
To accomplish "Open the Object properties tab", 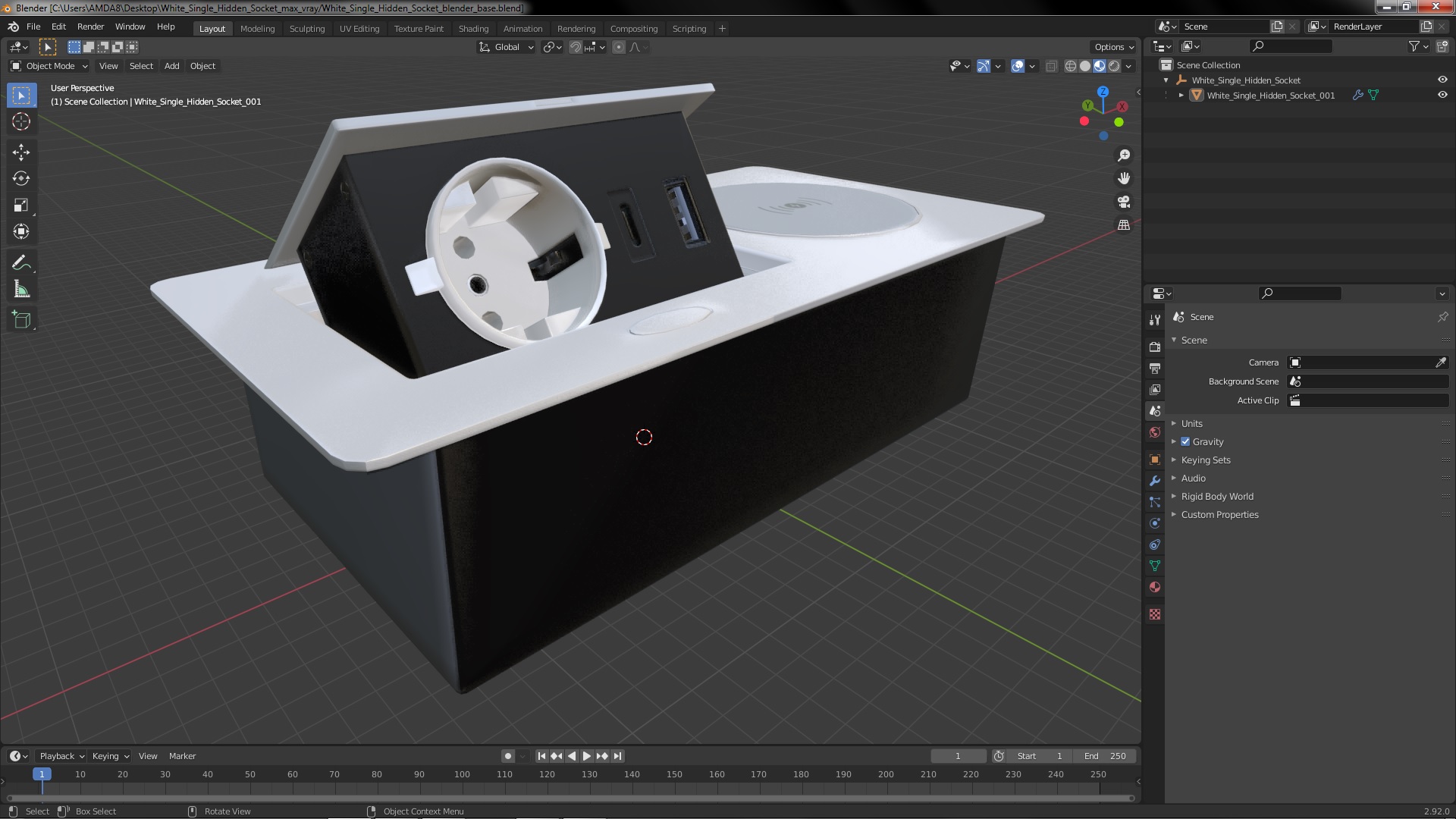I will [x=1155, y=460].
